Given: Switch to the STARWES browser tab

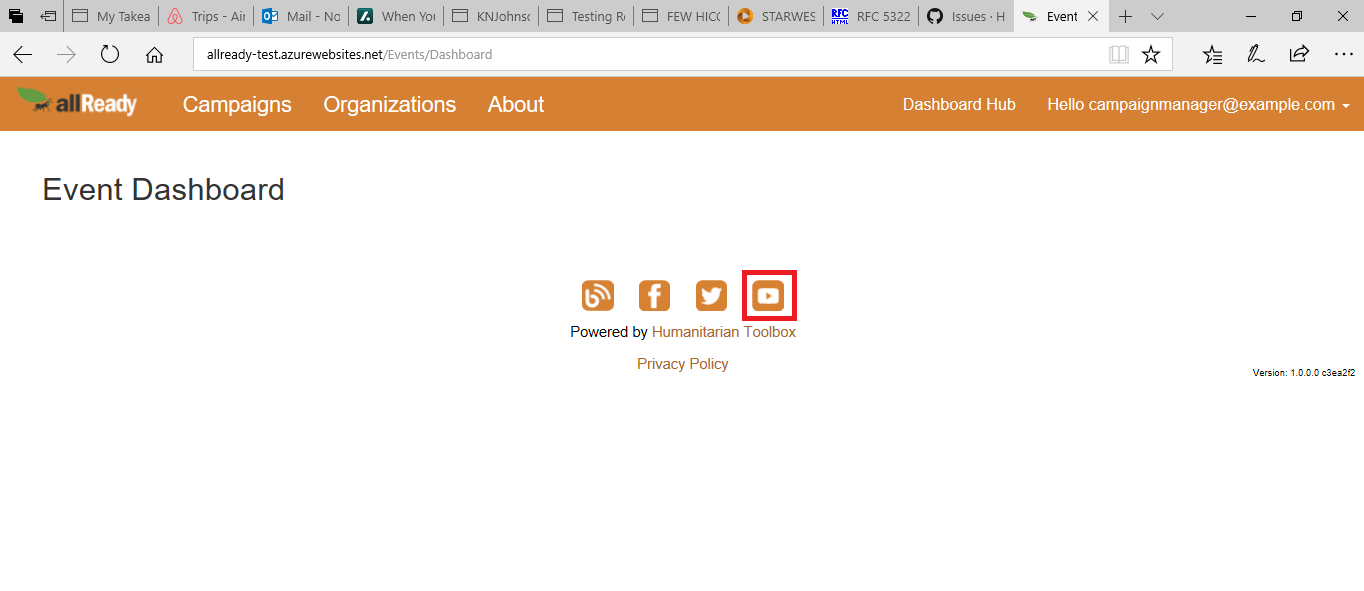Looking at the screenshot, I should (776, 16).
